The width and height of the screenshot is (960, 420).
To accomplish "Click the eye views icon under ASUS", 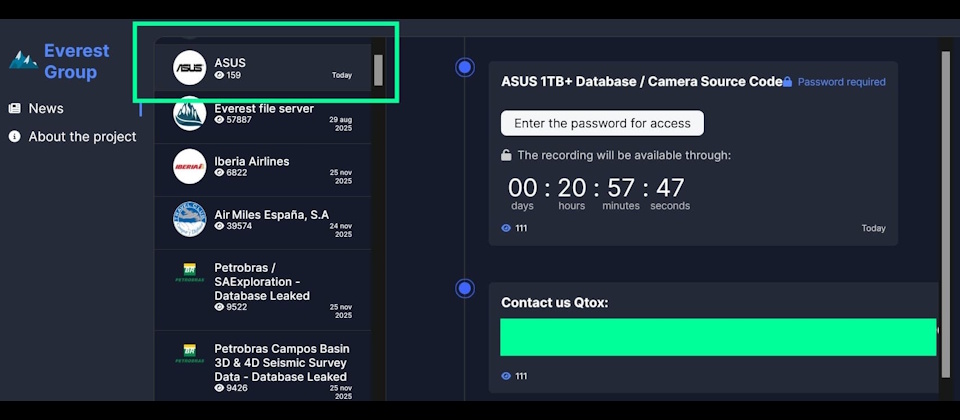I will point(219,76).
